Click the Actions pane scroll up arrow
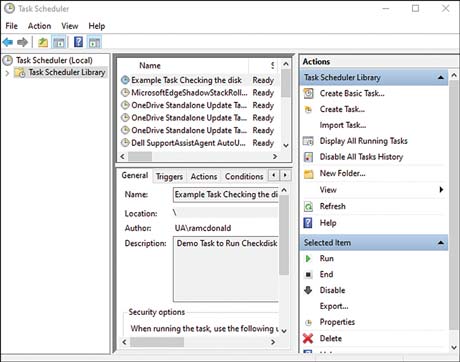The image size is (460, 362). pyautogui.click(x=454, y=76)
